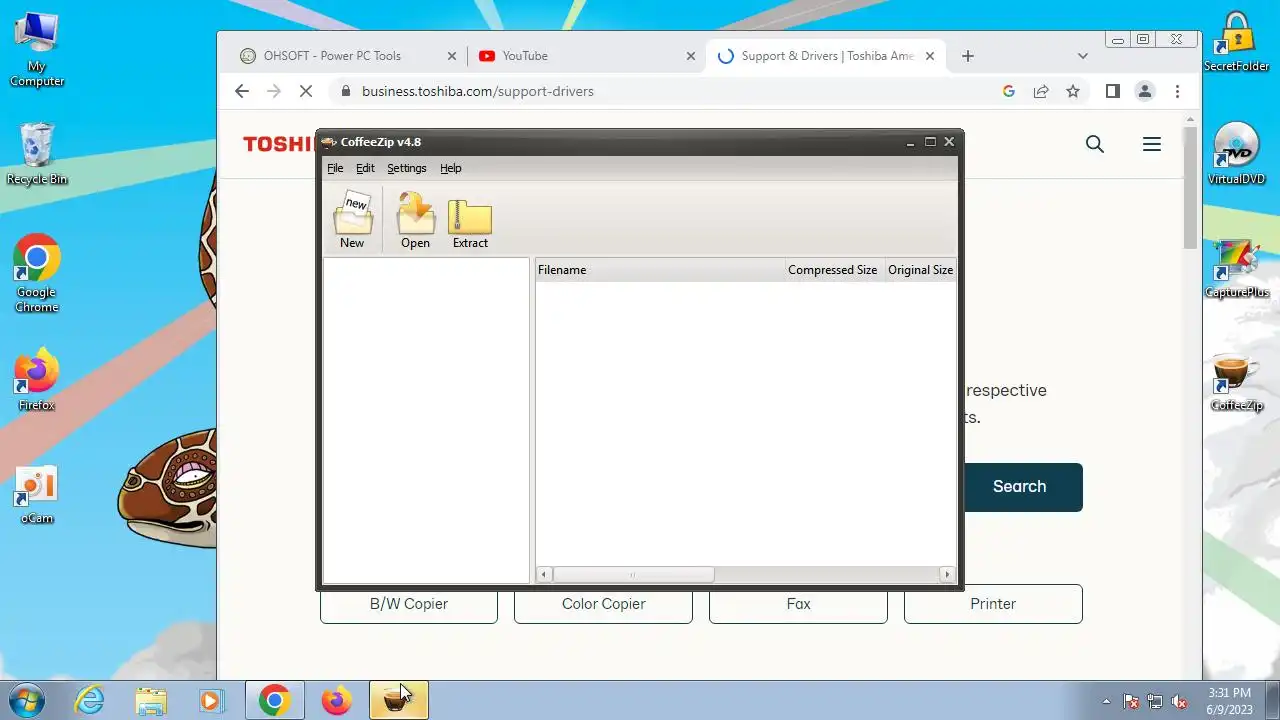This screenshot has width=1280, height=720.
Task: Open the File menu in CoffeeZip
Action: tap(335, 168)
